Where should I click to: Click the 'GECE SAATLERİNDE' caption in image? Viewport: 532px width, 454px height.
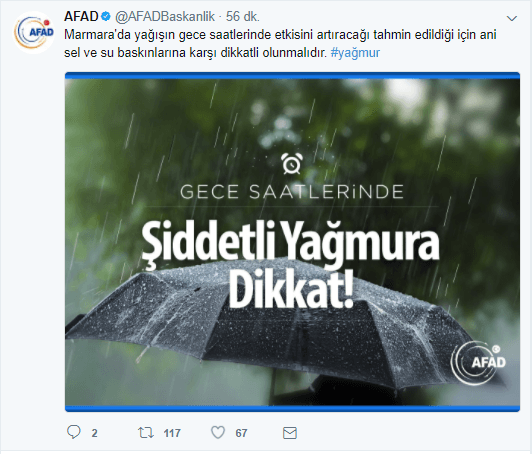tap(292, 192)
